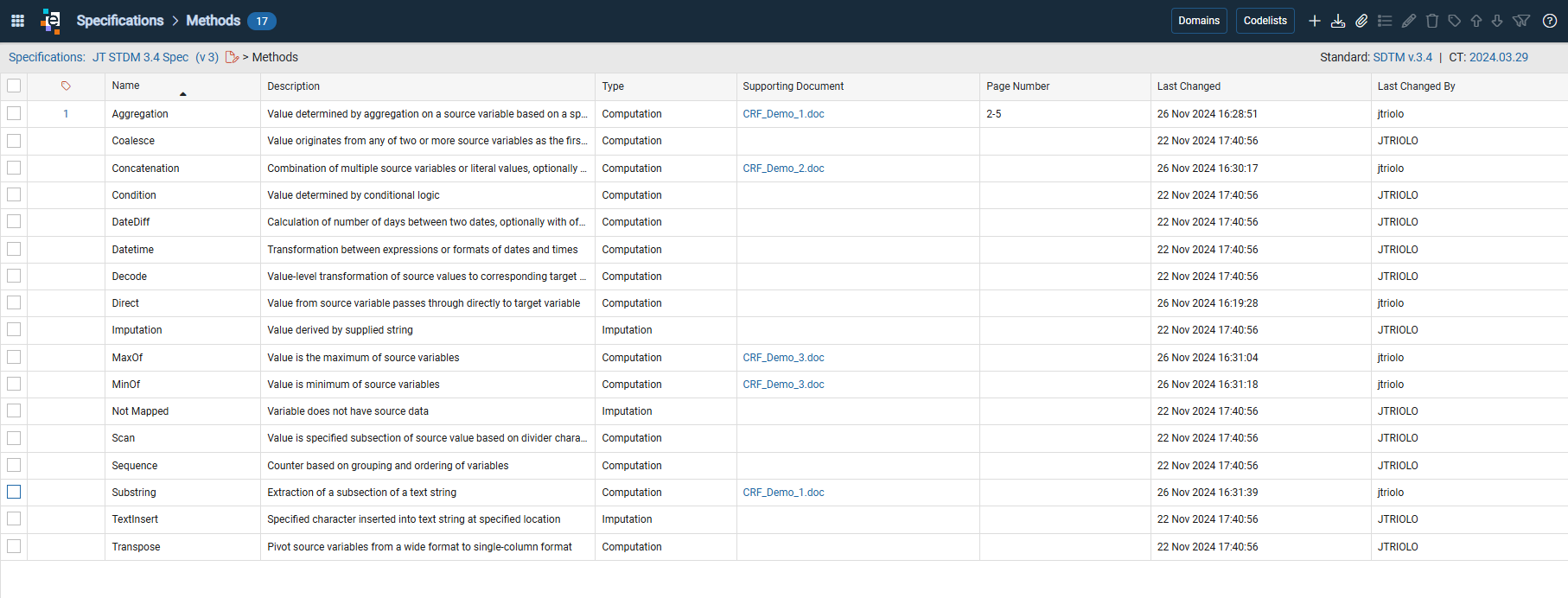This screenshot has width=1568, height=598.
Task: Select the Datetime method name
Action: point(132,250)
